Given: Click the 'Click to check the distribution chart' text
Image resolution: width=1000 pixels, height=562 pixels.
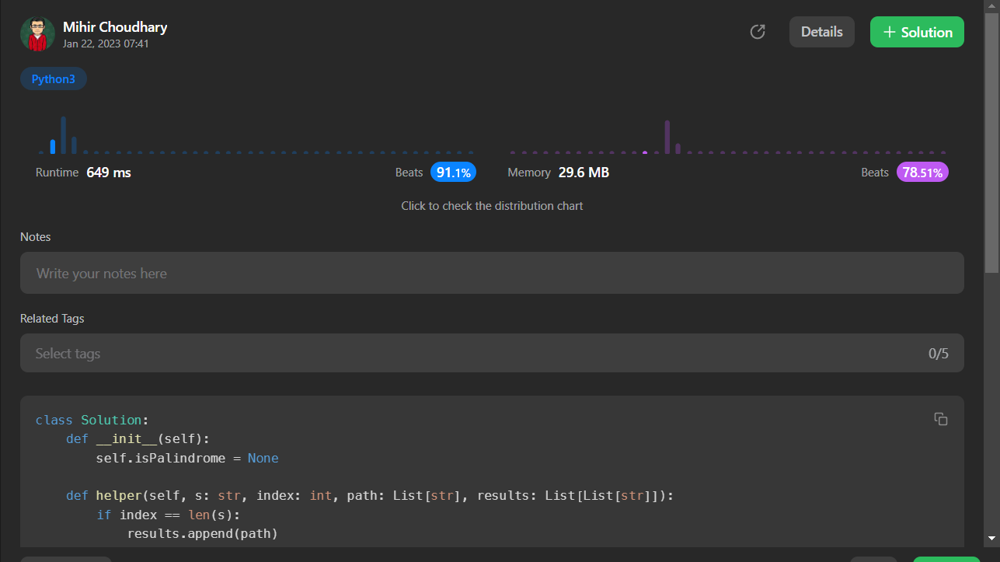Looking at the screenshot, I should [x=491, y=206].
